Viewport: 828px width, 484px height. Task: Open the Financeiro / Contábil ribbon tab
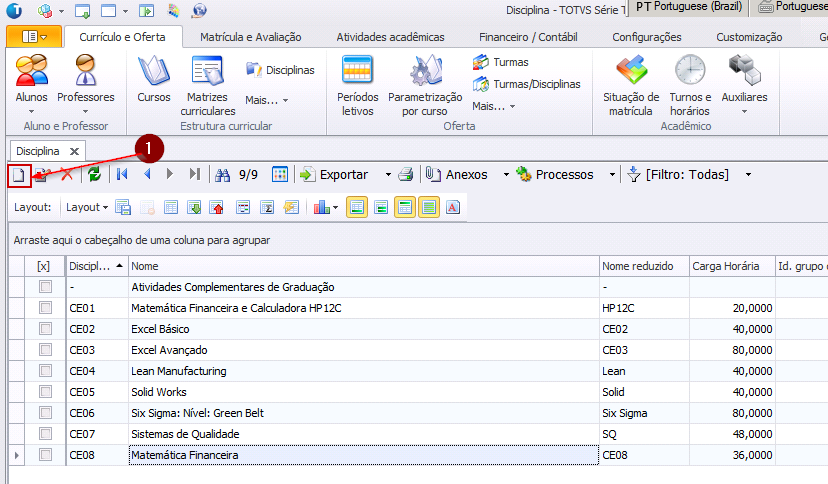(528, 37)
